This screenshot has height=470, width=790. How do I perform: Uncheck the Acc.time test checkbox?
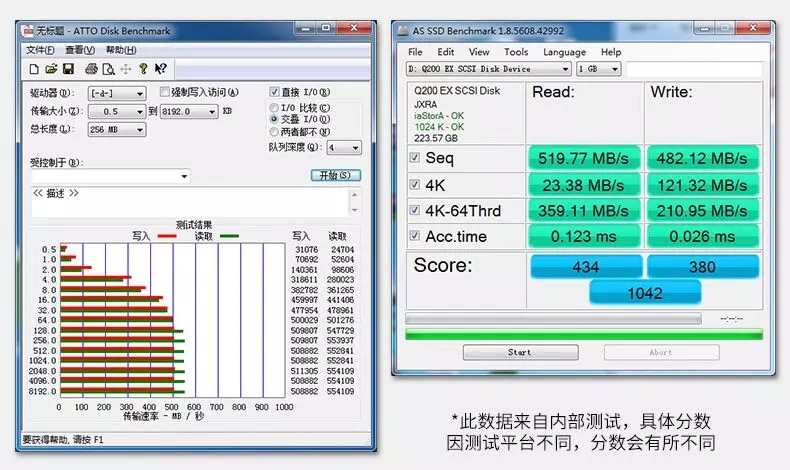[x=415, y=235]
